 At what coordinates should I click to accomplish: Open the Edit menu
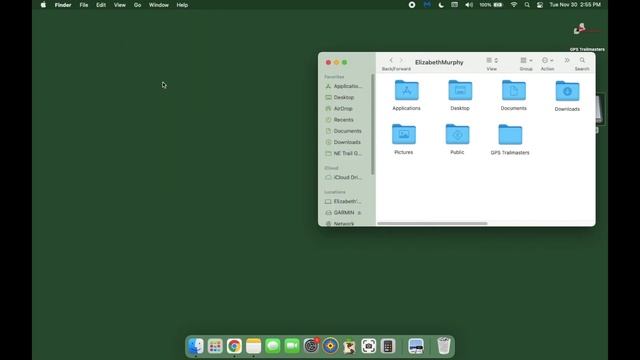pyautogui.click(x=101, y=5)
